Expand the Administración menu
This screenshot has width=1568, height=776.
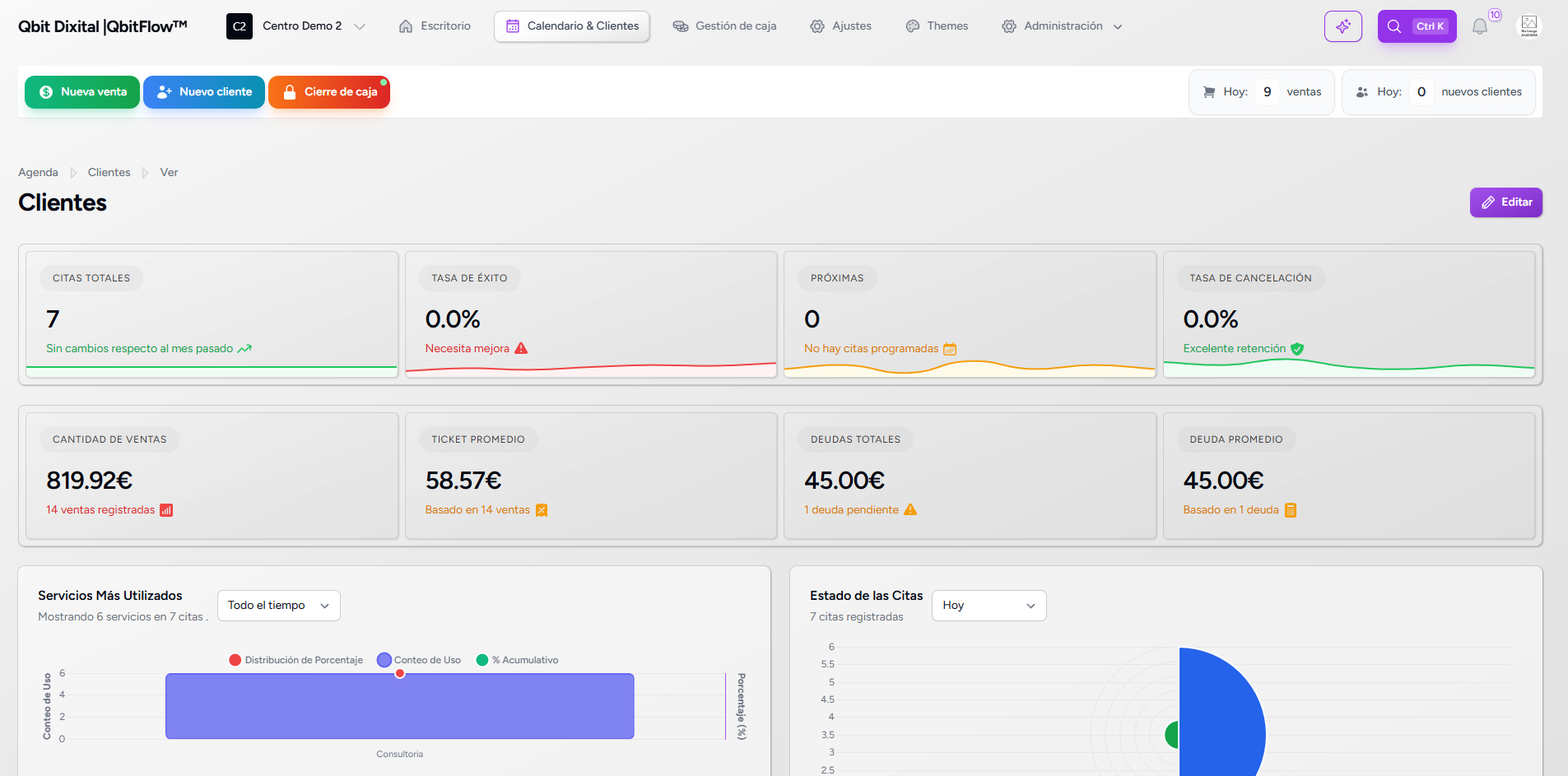(x=1062, y=26)
